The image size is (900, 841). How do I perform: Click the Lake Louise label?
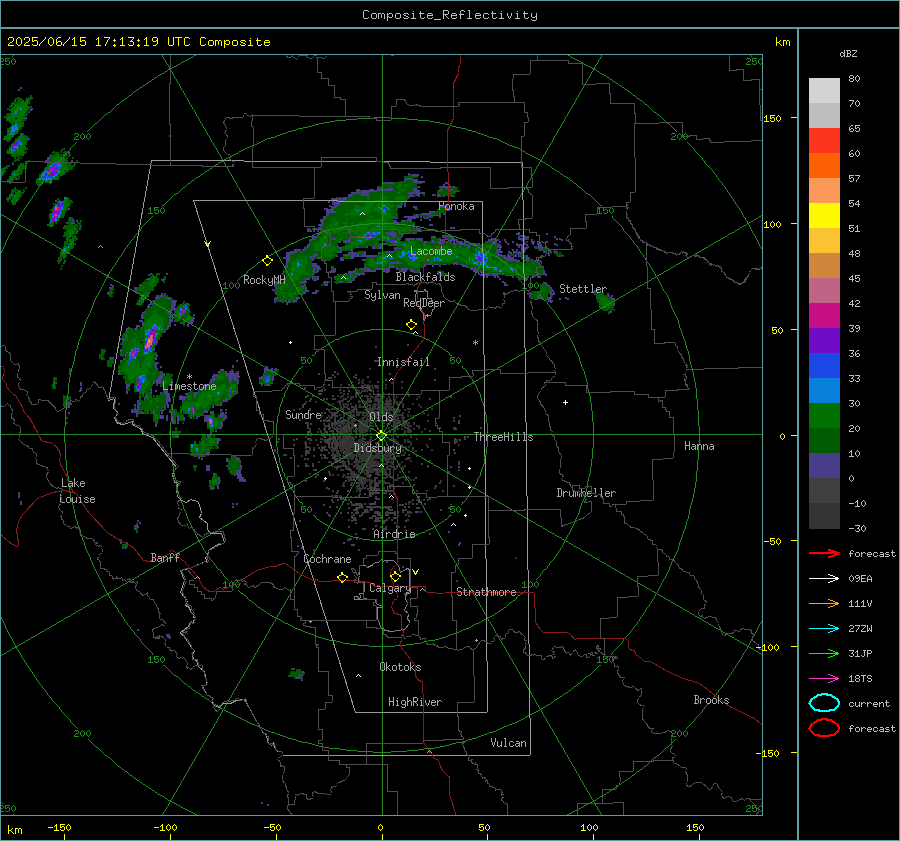pyautogui.click(x=77, y=491)
